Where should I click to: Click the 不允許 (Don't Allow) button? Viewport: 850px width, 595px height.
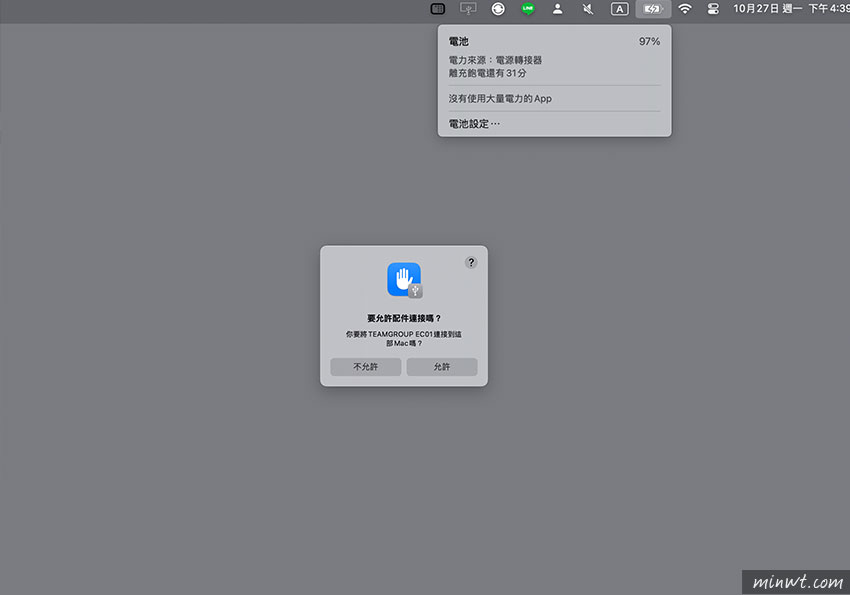[x=366, y=367]
